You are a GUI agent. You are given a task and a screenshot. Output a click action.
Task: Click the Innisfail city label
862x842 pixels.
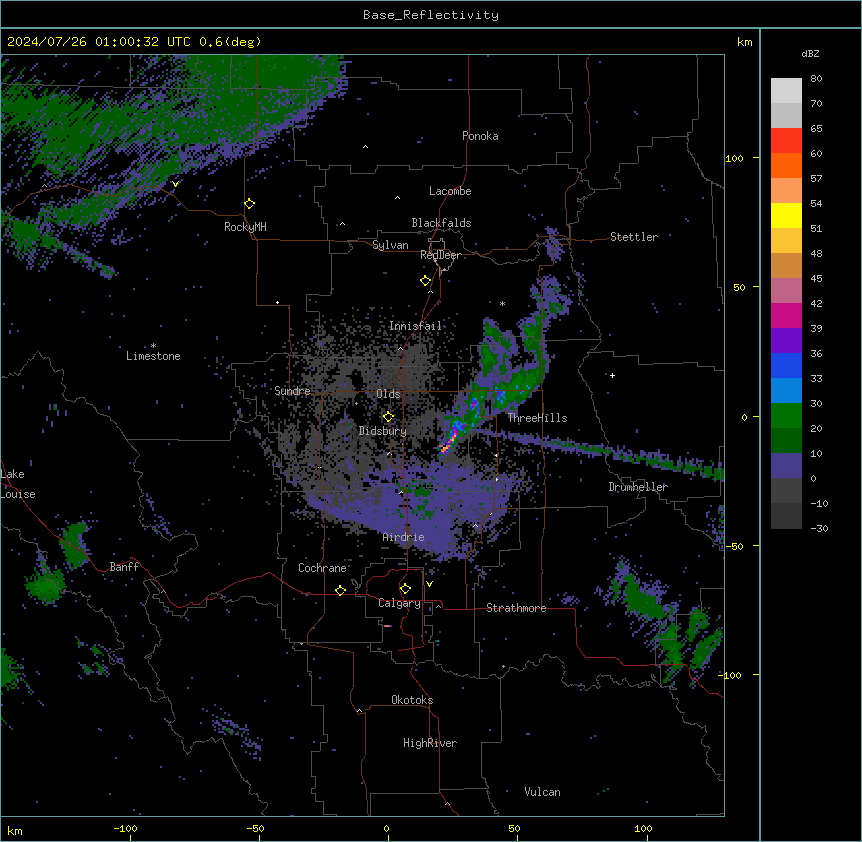415,326
